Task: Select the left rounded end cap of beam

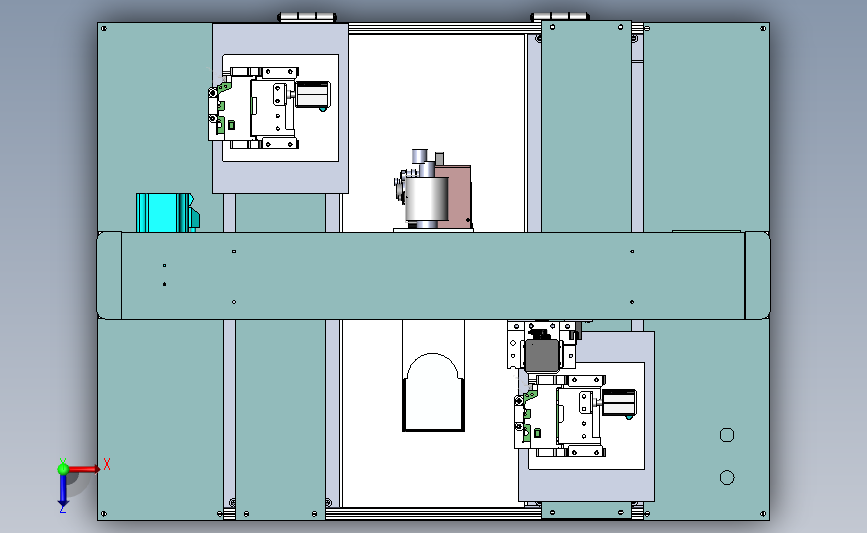Action: [x=109, y=276]
